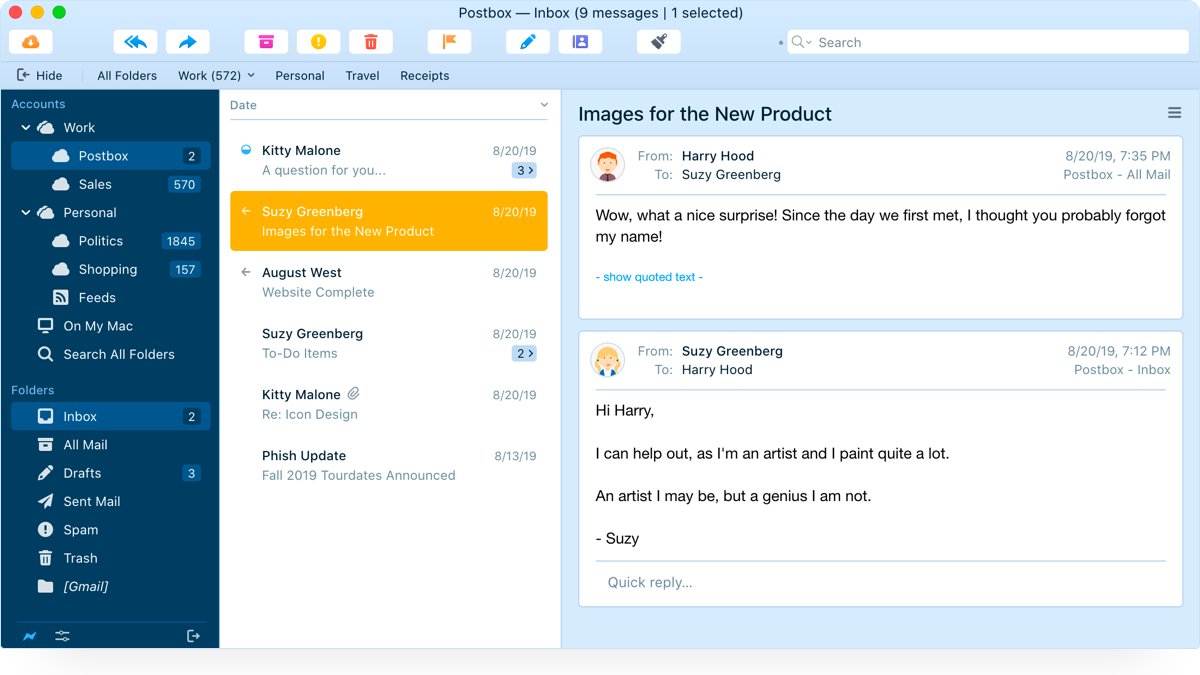Click the Hide sidebar button
This screenshot has height=675, width=1200.
pyautogui.click(x=40, y=75)
